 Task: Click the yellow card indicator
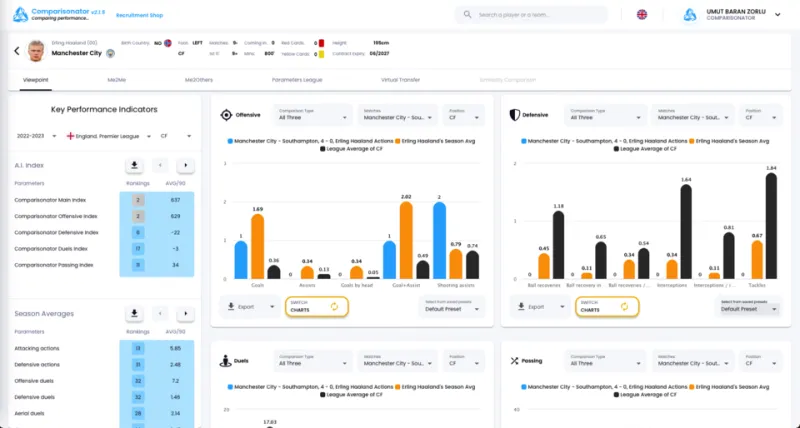coord(321,54)
